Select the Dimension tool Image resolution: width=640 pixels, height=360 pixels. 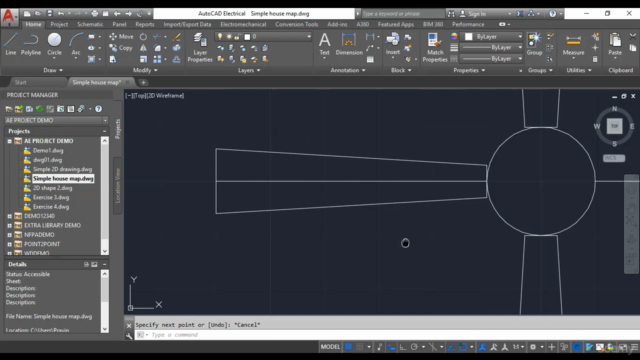349,44
